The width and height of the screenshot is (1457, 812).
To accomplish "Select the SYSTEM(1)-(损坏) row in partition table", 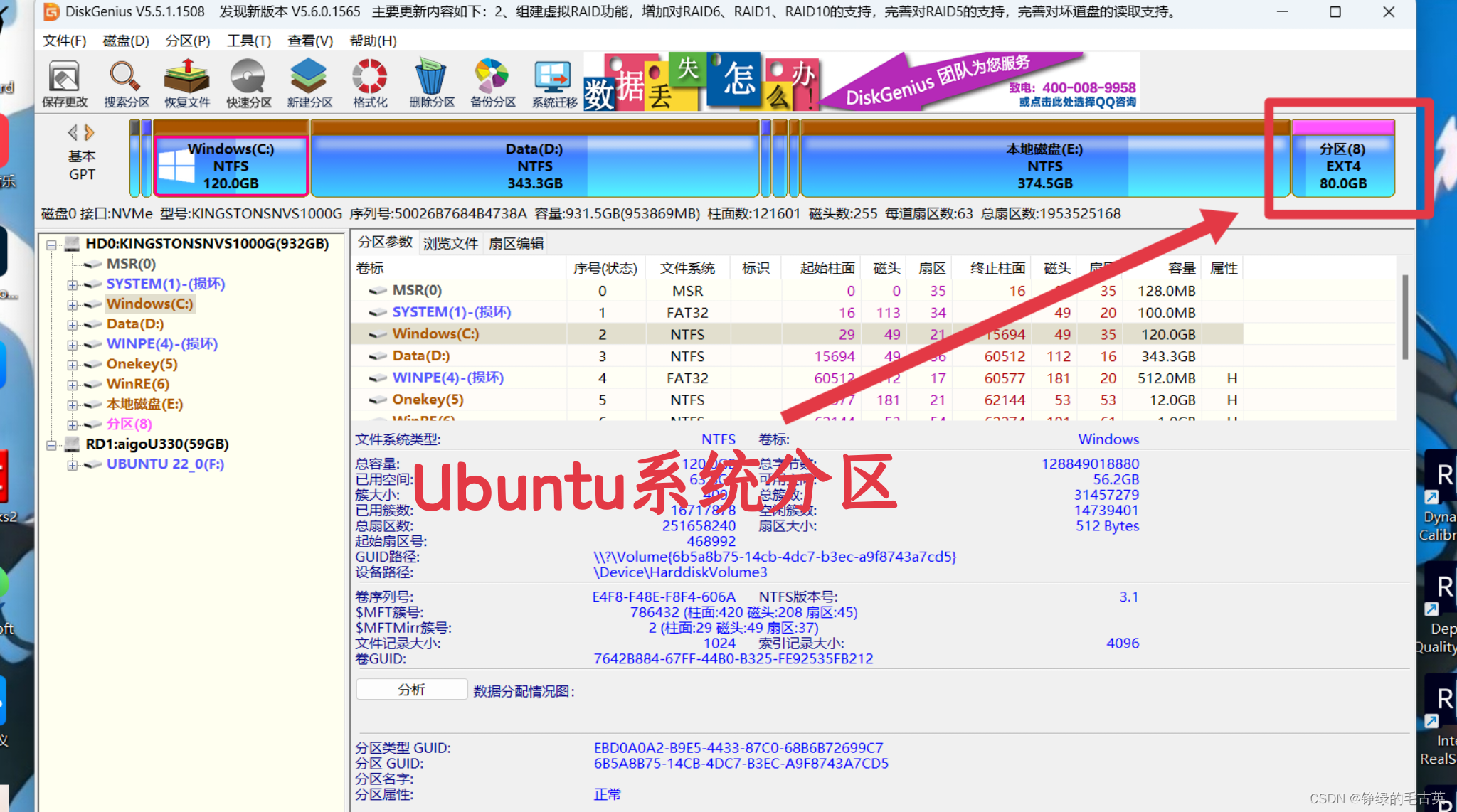I will 797,312.
